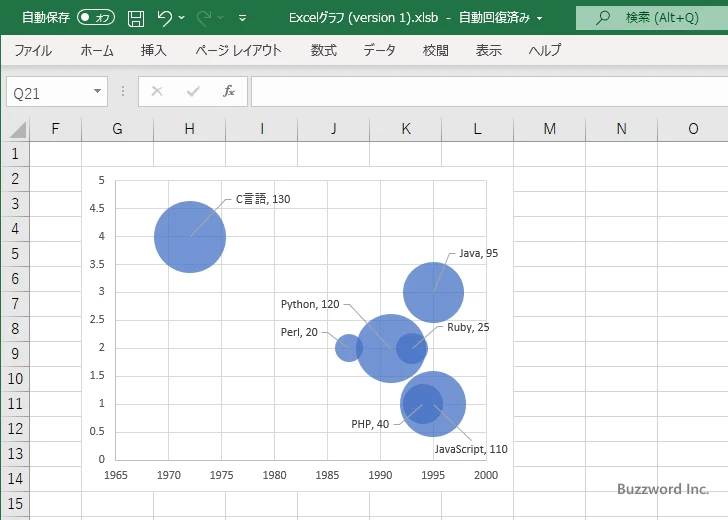
Task: Click the Select All corner triangle
Action: [x=17, y=129]
